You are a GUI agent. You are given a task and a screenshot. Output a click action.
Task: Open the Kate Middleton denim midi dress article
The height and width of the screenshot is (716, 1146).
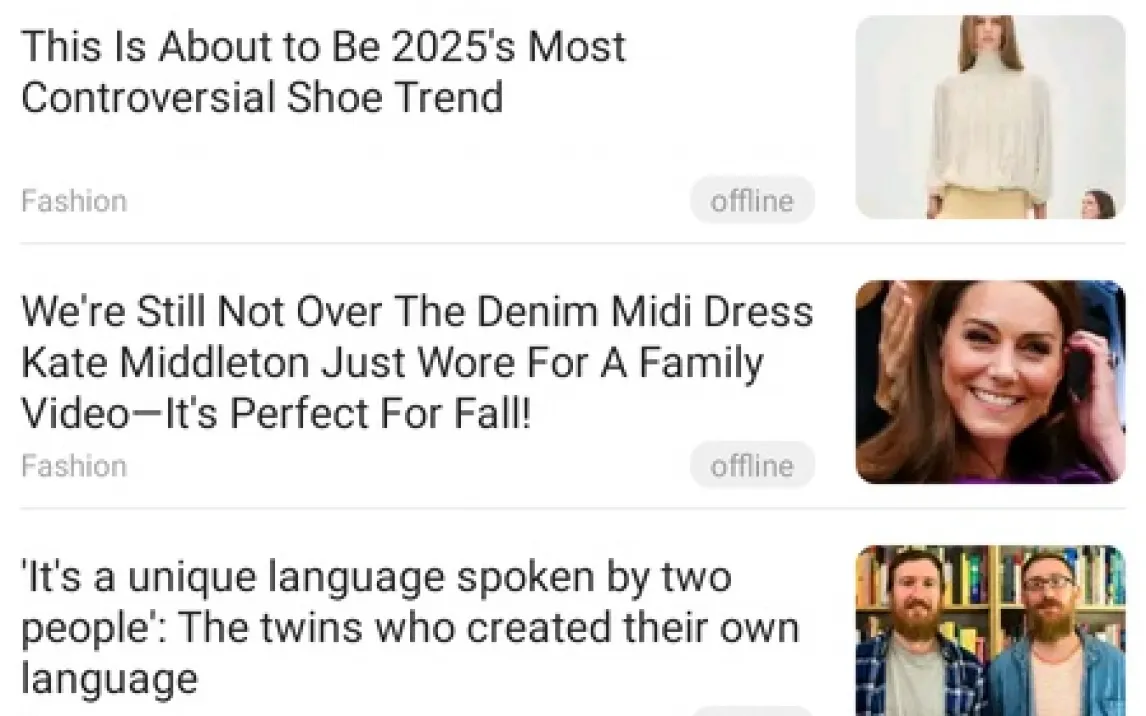point(416,362)
